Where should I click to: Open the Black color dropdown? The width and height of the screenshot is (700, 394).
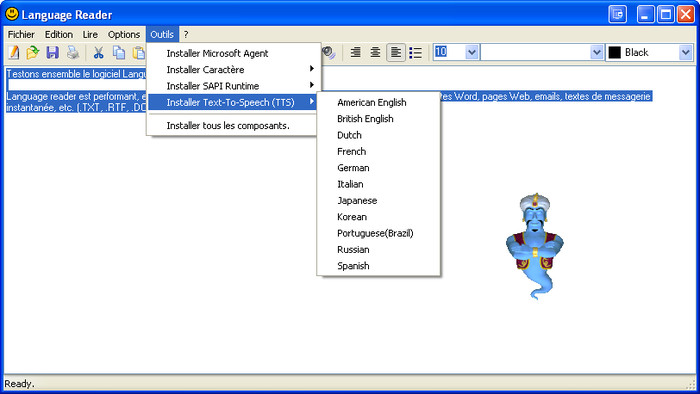coord(686,52)
